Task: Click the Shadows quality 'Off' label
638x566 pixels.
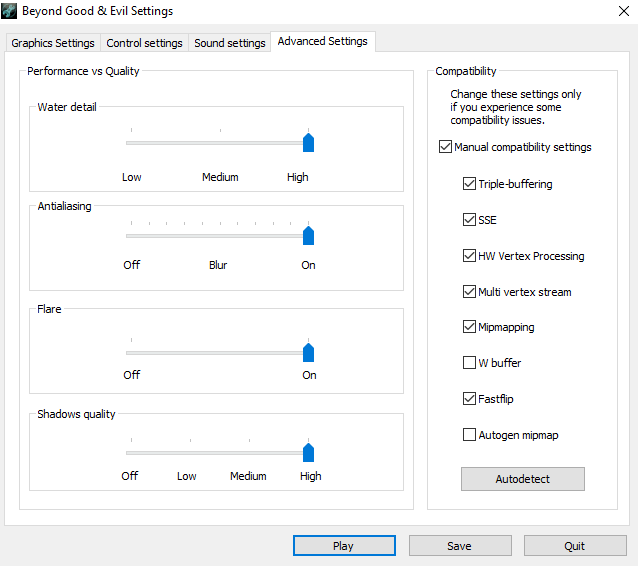Action: [x=130, y=476]
